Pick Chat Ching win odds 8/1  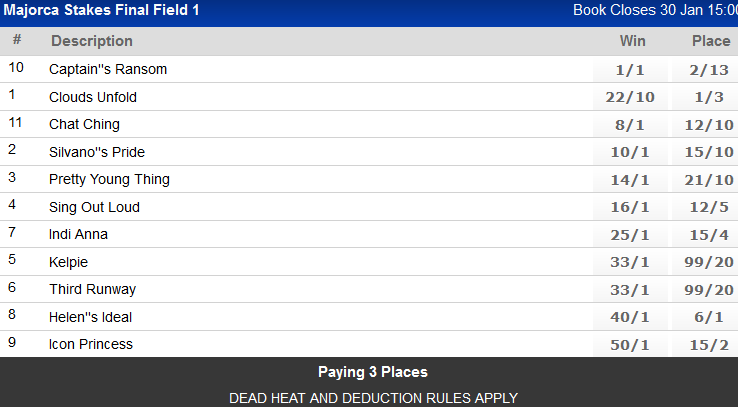(x=632, y=125)
